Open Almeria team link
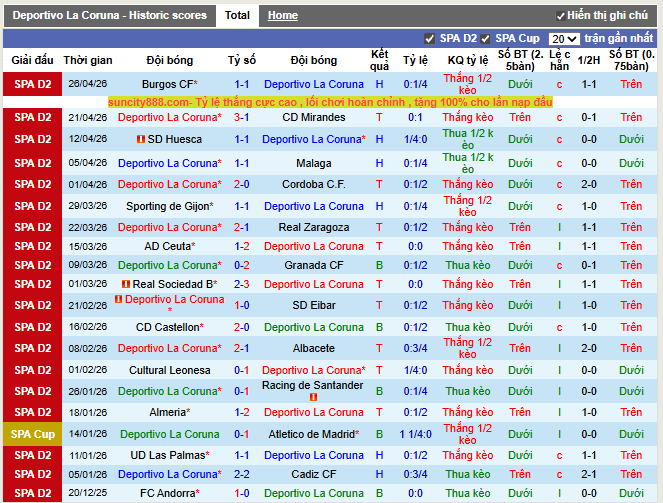The image size is (663, 503). (167, 412)
